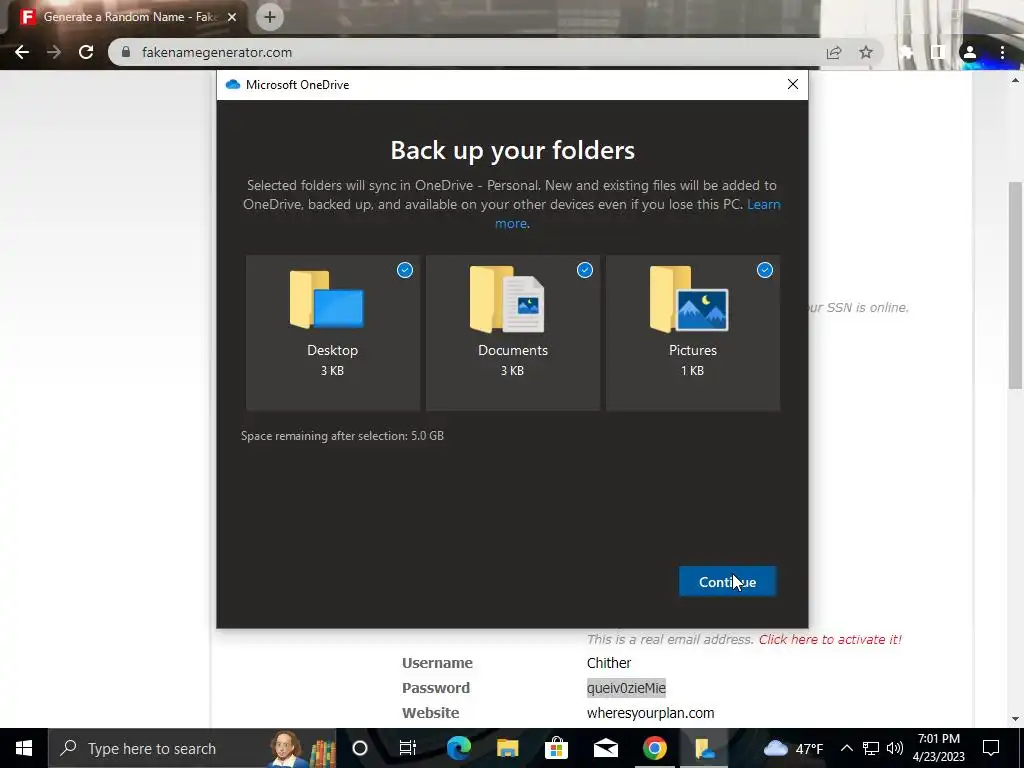Click the 'Desktop' folder name label
Image resolution: width=1024 pixels, height=768 pixels.
click(x=332, y=350)
